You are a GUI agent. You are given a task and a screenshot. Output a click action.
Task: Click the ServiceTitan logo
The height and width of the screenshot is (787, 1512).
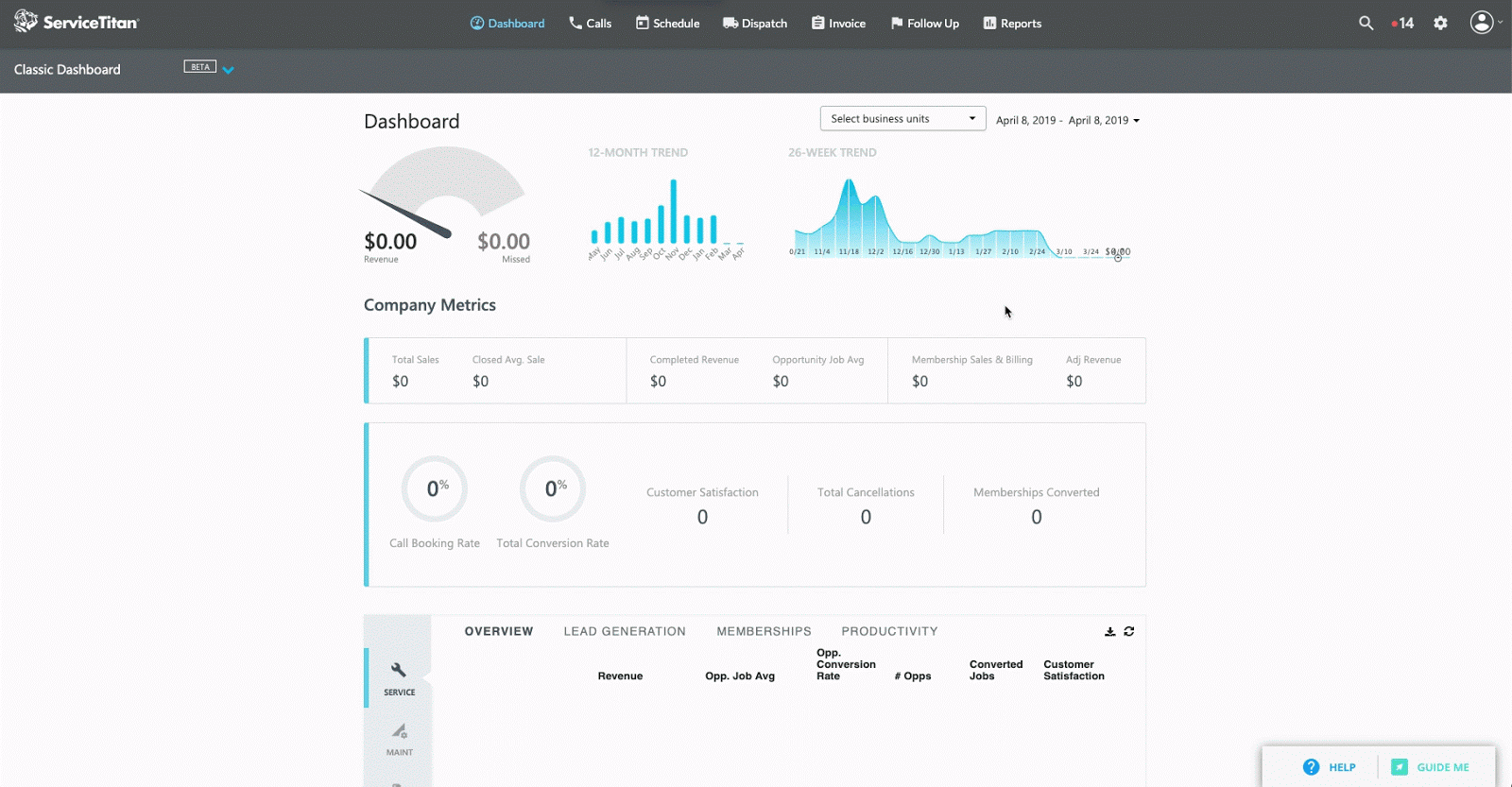point(77,22)
